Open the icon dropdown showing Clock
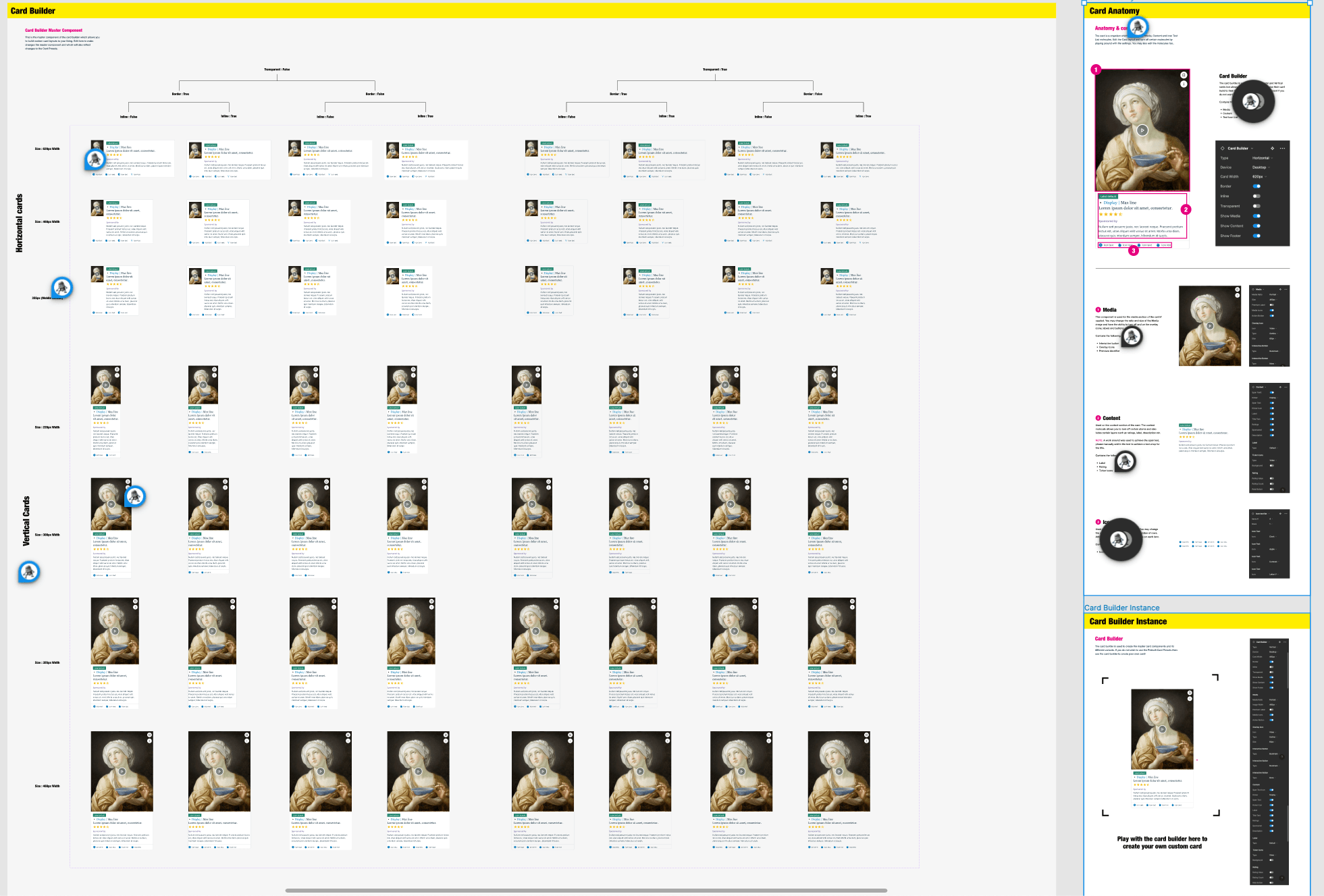 pos(1273,537)
